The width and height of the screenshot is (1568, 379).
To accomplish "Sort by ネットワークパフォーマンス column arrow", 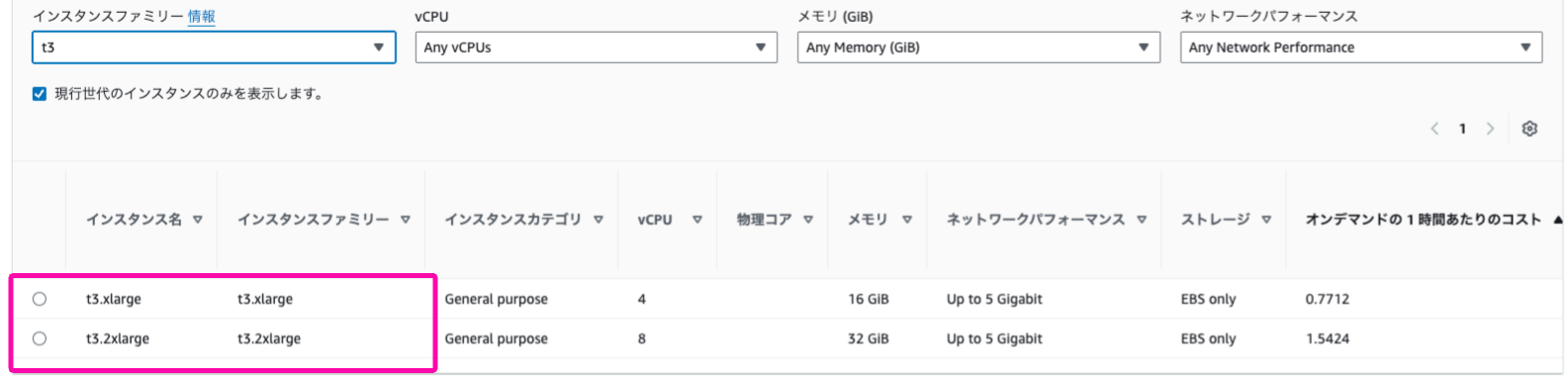I will [1142, 220].
